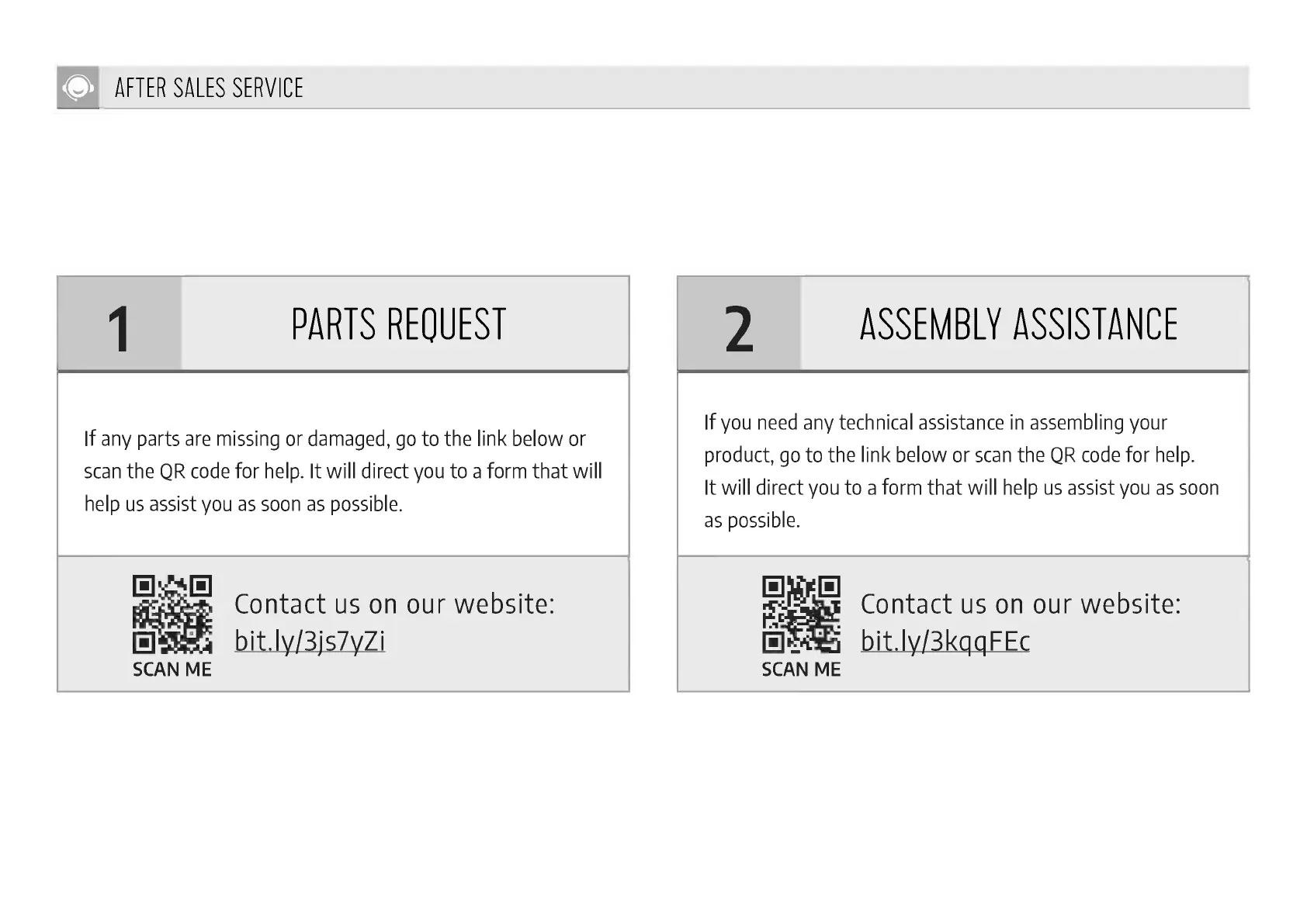
Task: Open the bit.ly/3kqqFEc link
Action: (945, 642)
